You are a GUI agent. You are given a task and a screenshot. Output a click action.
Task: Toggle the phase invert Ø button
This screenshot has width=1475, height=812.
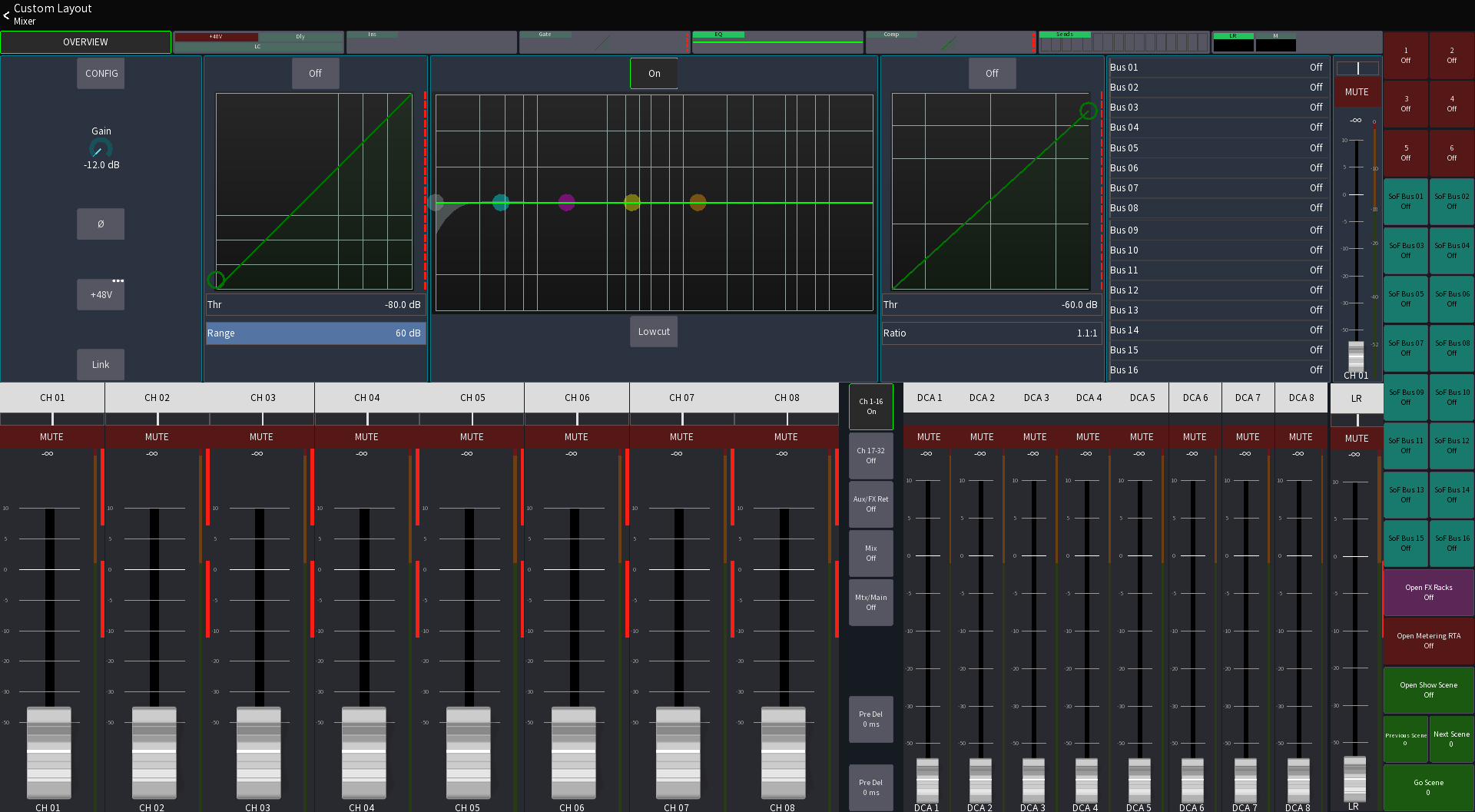point(100,224)
